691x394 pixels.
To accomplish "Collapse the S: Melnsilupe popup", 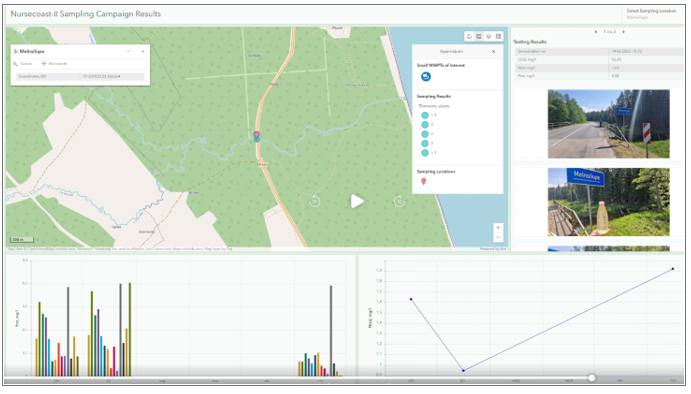I will [x=128, y=52].
